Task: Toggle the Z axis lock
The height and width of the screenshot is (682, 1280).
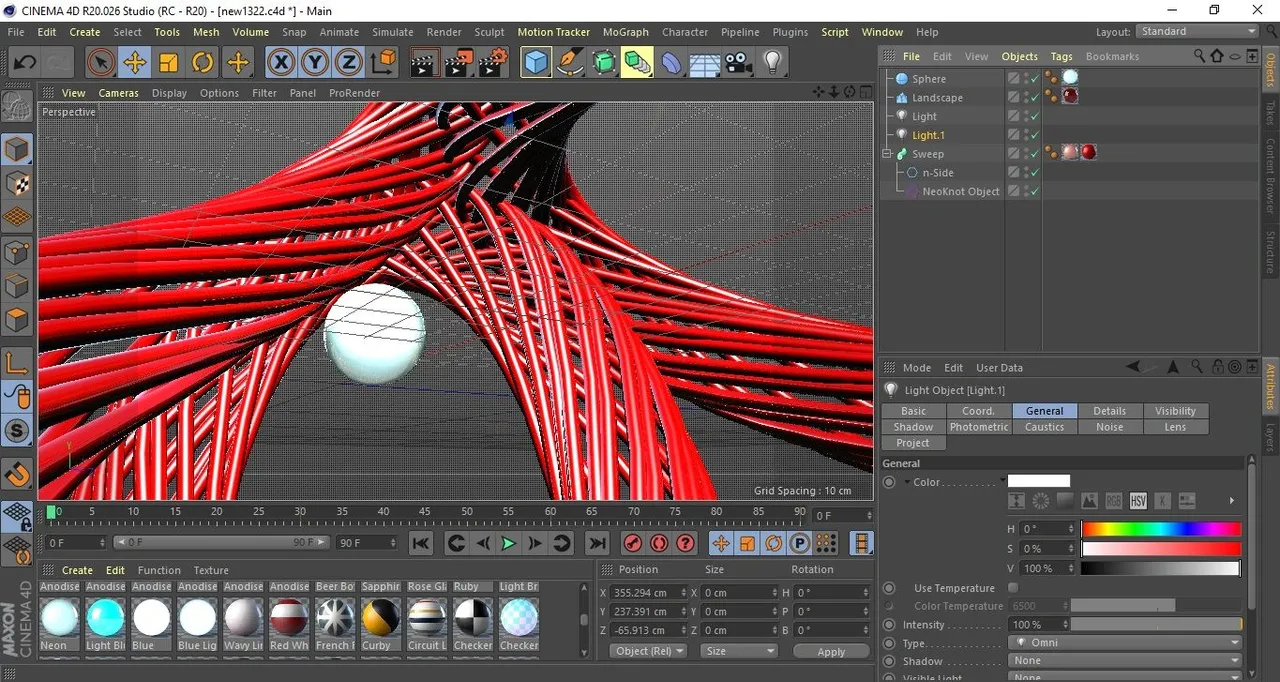Action: [x=348, y=63]
